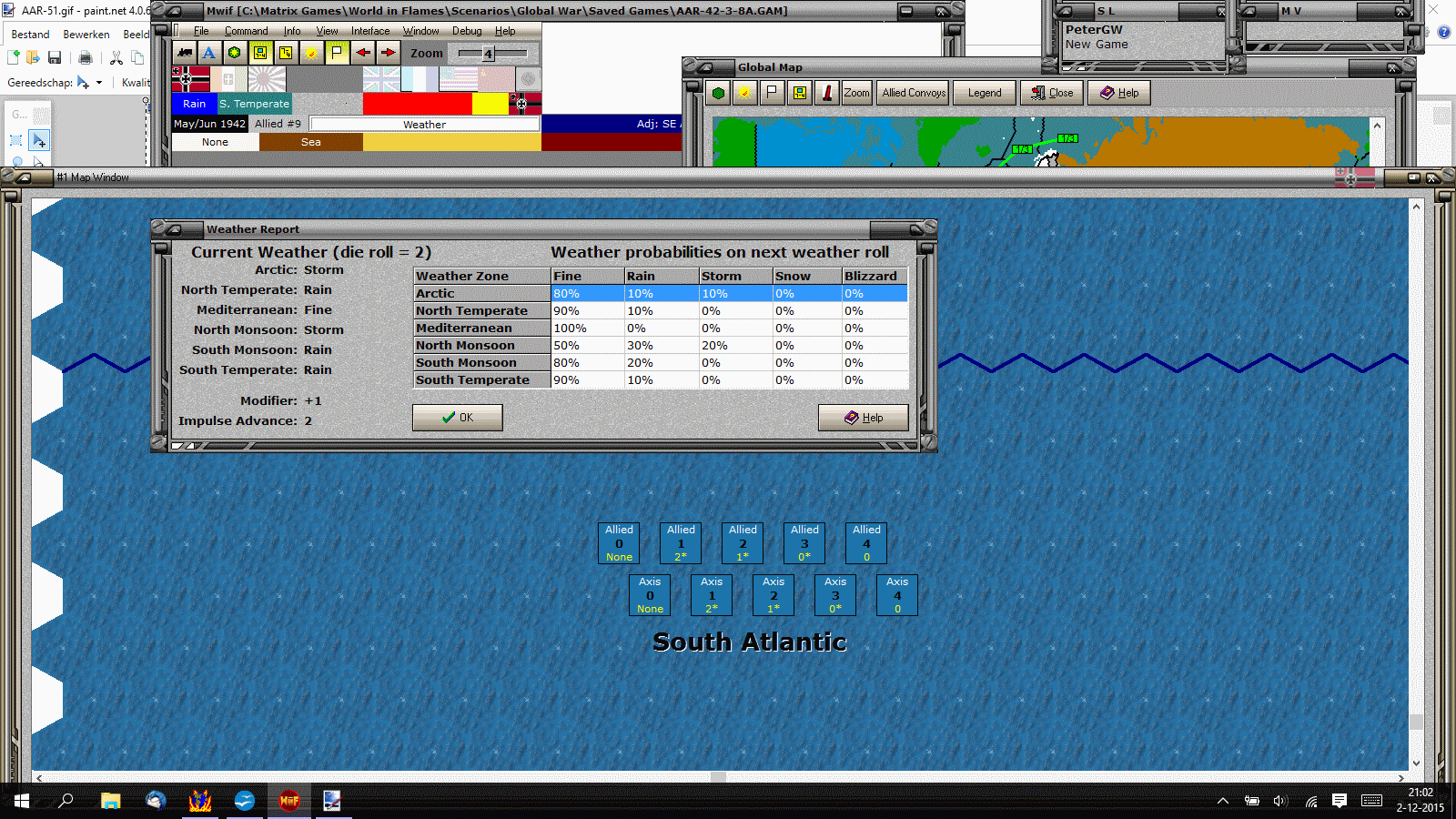Viewport: 1456px width, 819px height.
Task: Click the yellow color bar segment
Action: click(490, 104)
